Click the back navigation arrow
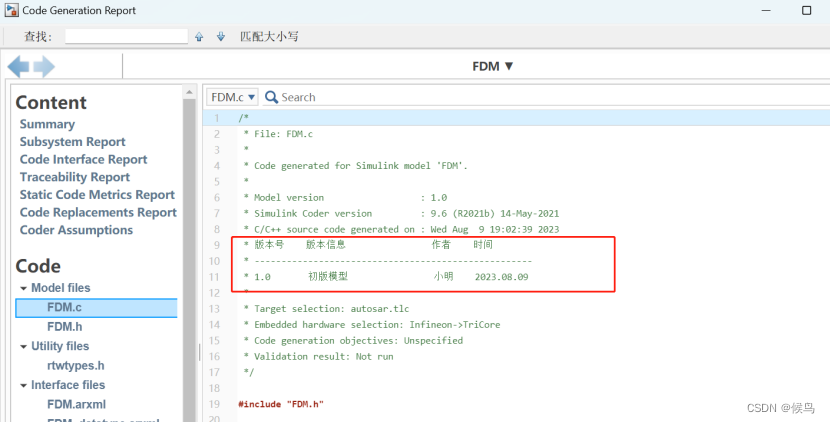830x423 pixels. [19, 67]
